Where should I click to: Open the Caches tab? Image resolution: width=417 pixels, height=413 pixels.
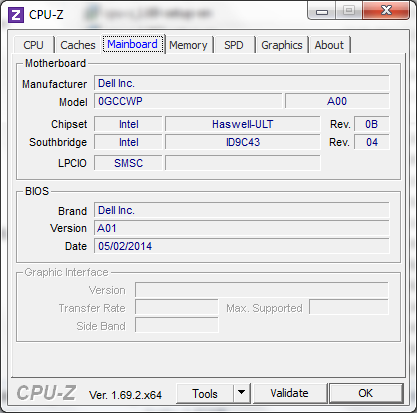coord(78,45)
